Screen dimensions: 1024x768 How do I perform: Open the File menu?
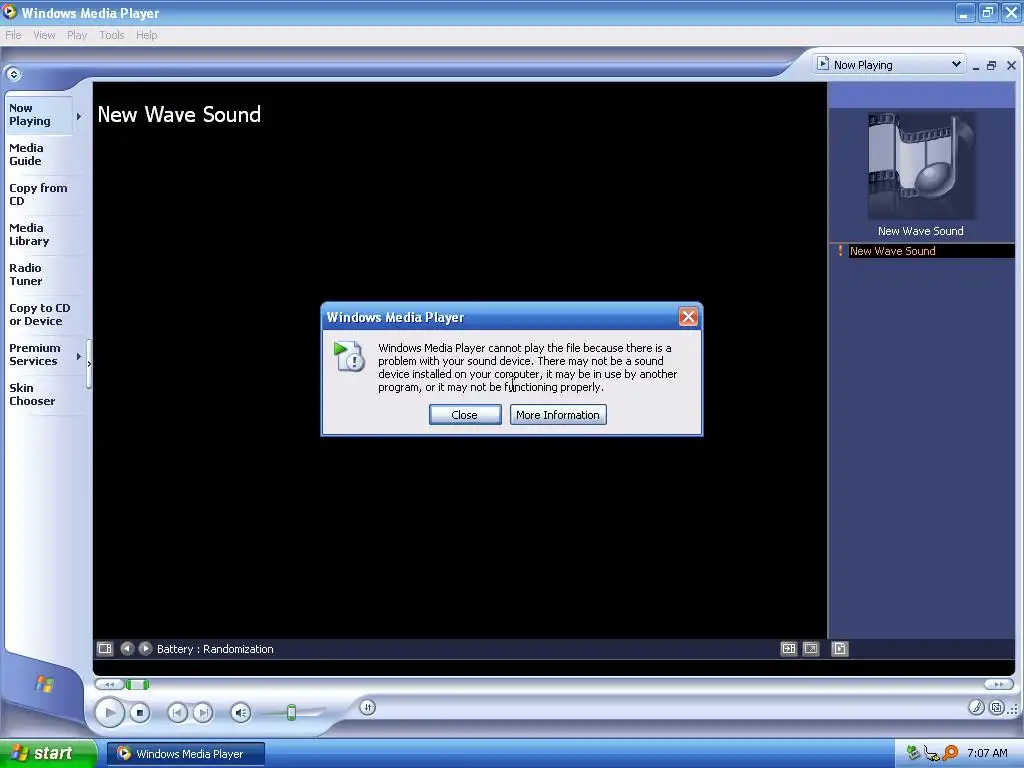tap(13, 35)
